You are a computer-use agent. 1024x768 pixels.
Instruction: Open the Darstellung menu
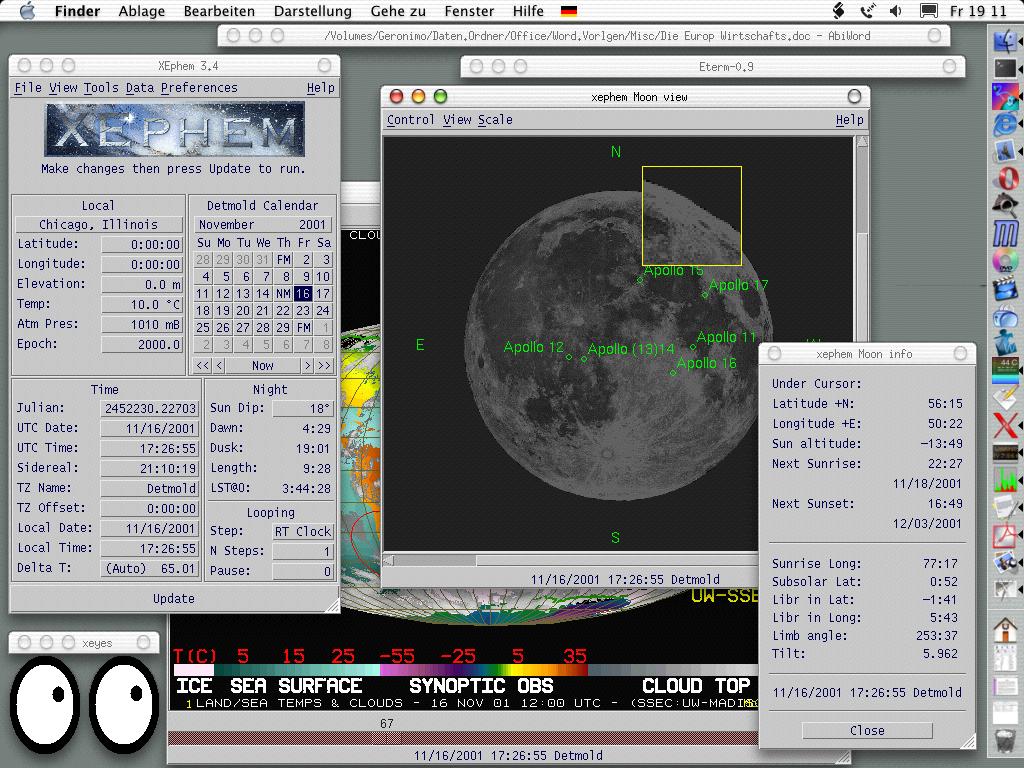click(313, 11)
